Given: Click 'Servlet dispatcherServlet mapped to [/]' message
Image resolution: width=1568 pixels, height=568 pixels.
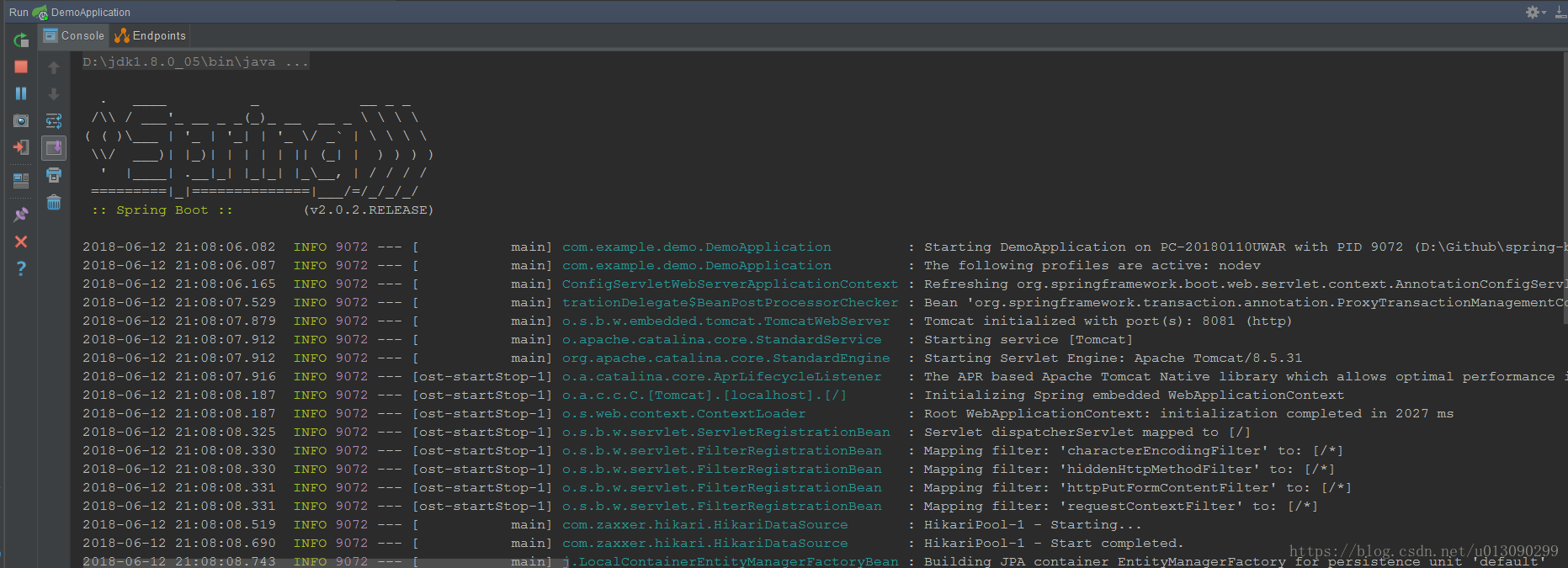Looking at the screenshot, I should coord(1087,432).
